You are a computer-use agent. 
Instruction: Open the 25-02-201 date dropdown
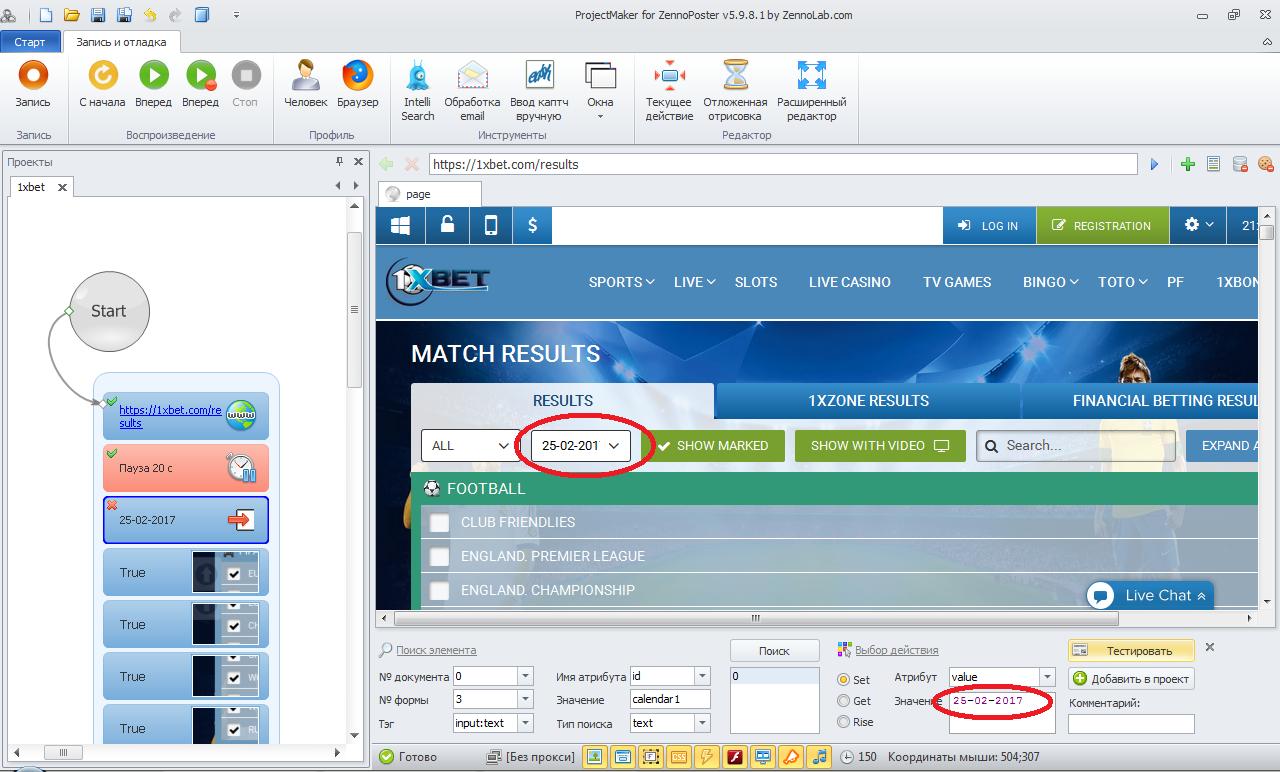(581, 445)
